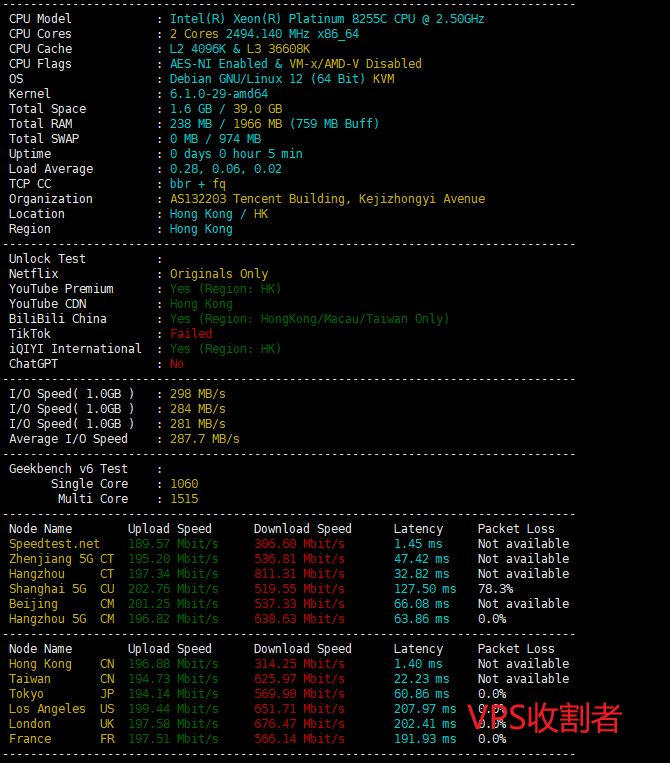This screenshot has width=670, height=763.
Task: Click the CPU Model value Intel Xeon Platinum
Action: pyautogui.click(x=327, y=19)
